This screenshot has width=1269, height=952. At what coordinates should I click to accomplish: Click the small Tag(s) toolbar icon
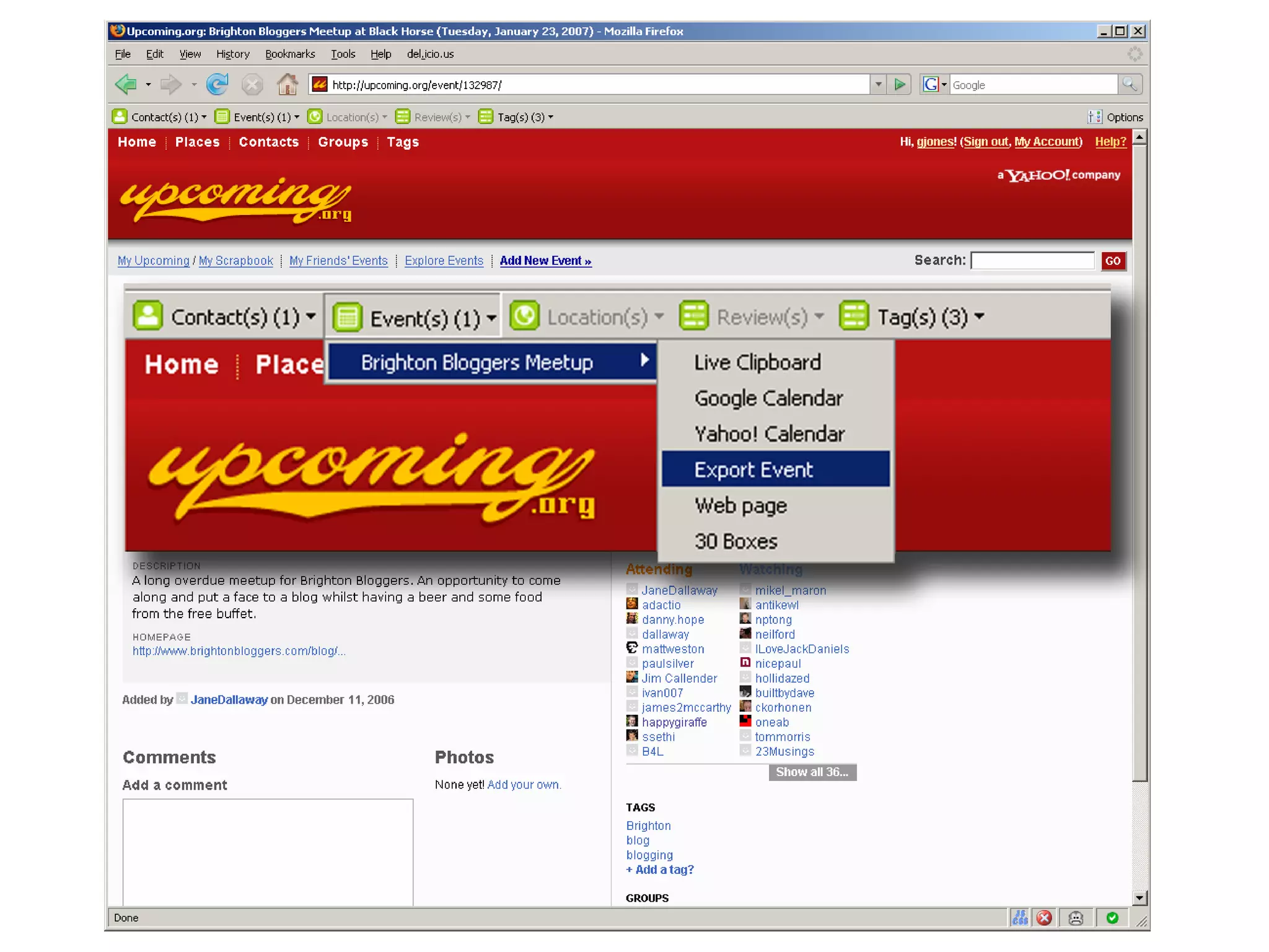pos(486,116)
